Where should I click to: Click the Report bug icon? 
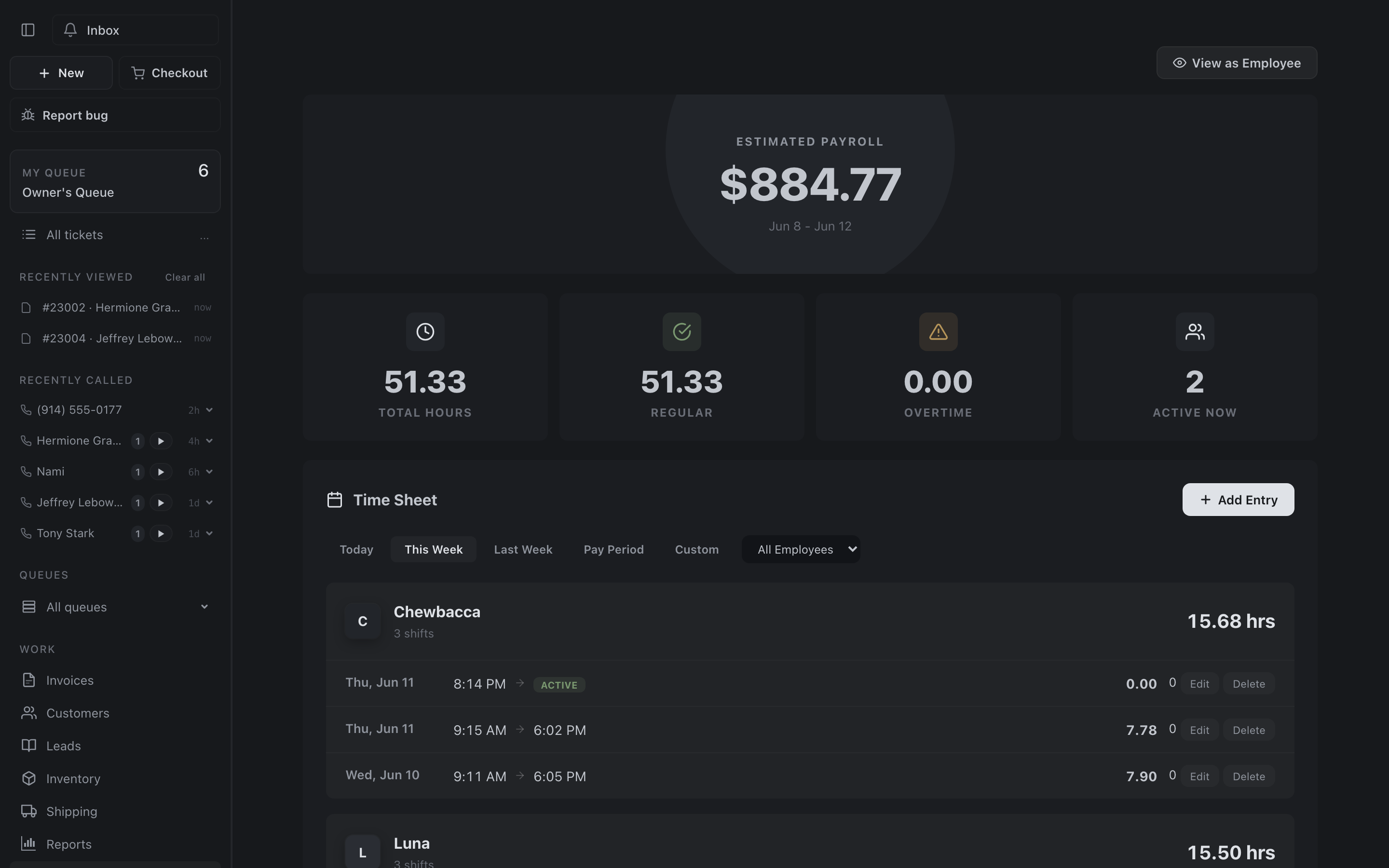(27, 115)
